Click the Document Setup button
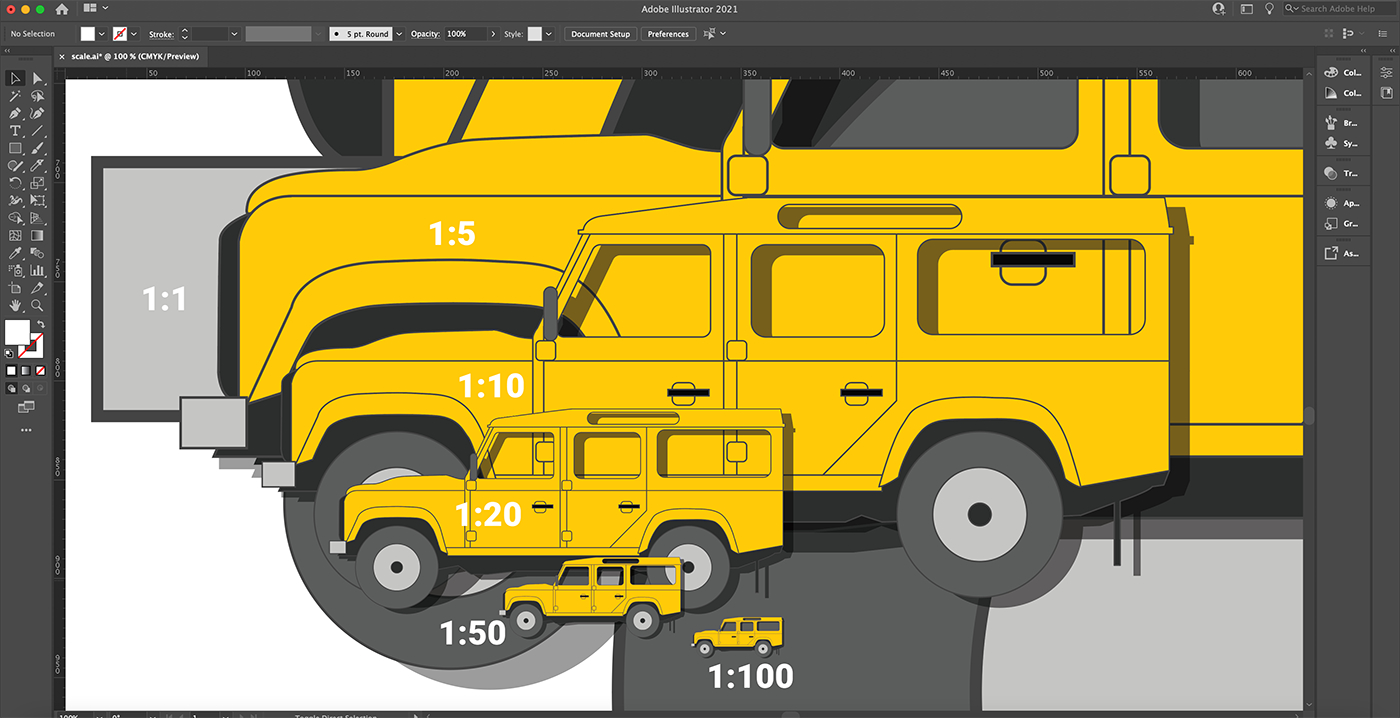This screenshot has width=1400, height=718. (600, 34)
